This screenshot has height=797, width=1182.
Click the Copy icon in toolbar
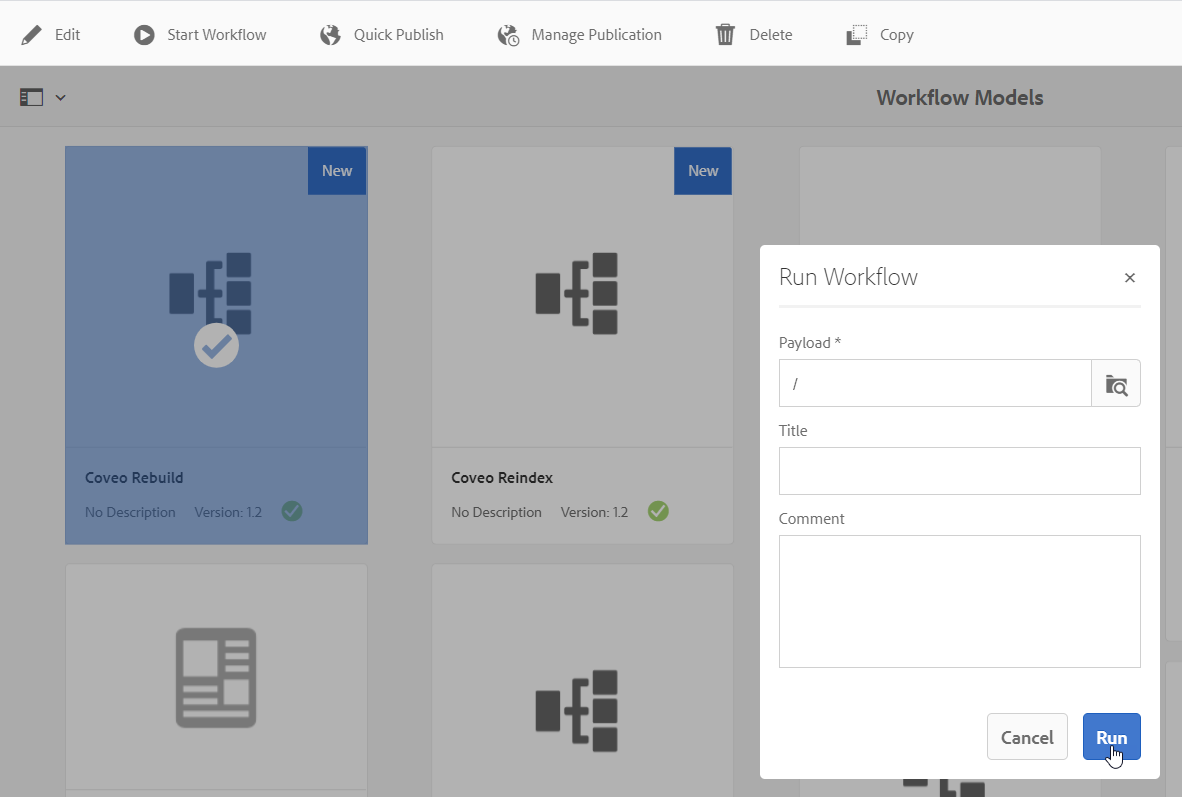pos(856,35)
